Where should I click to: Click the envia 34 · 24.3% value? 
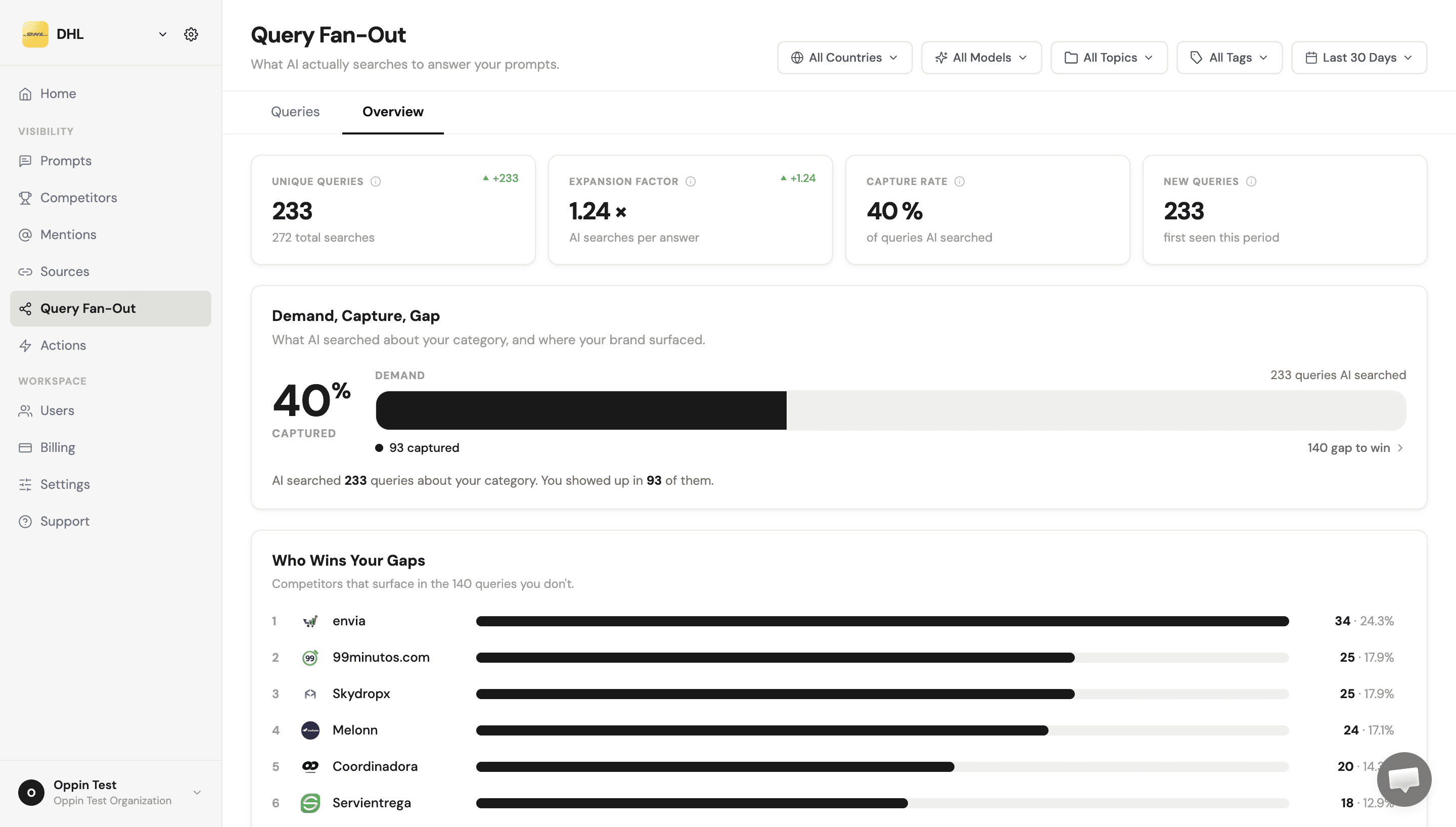[1364, 621]
